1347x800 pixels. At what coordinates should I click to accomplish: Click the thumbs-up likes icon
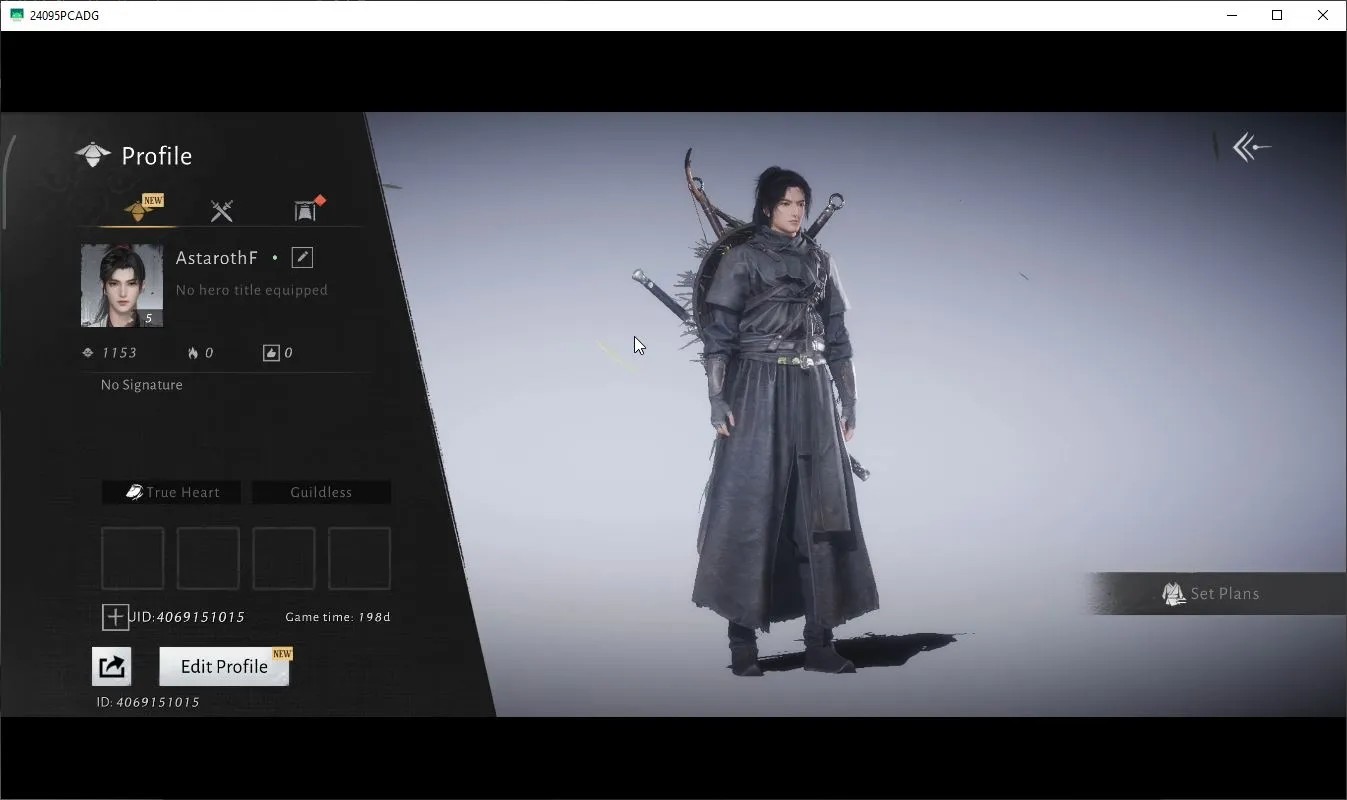coord(271,353)
